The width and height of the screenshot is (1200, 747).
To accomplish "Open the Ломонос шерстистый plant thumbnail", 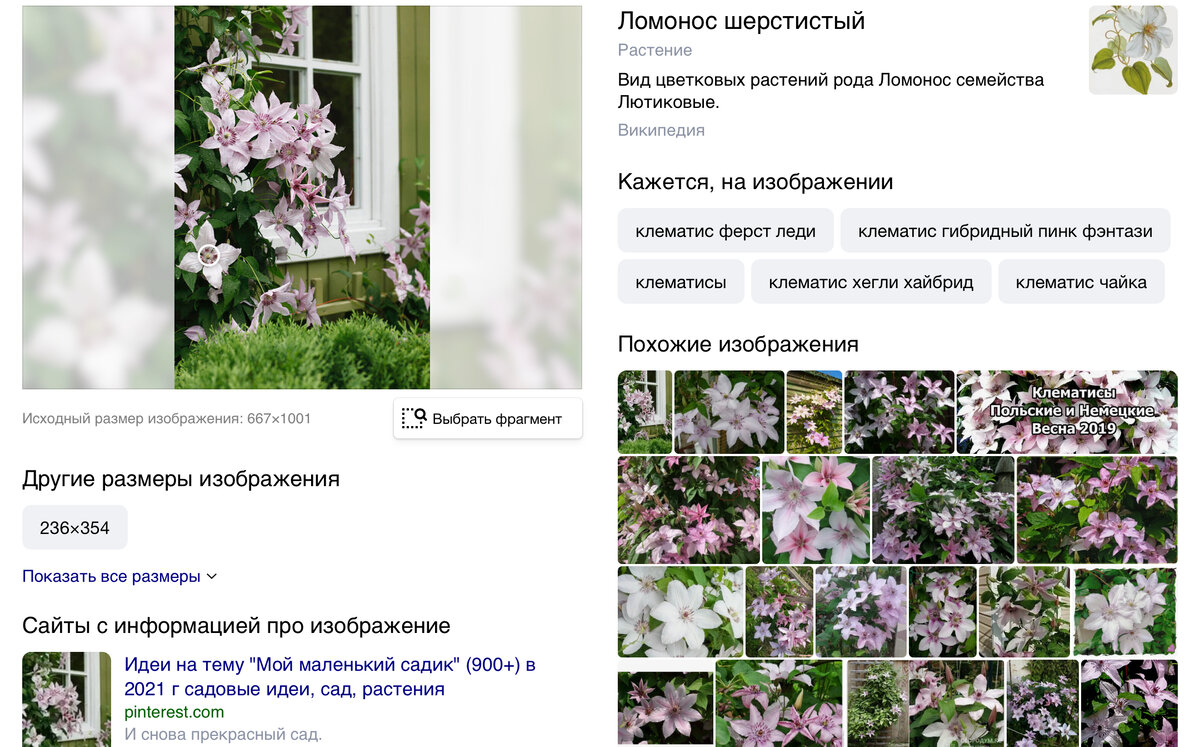I will [1133, 50].
